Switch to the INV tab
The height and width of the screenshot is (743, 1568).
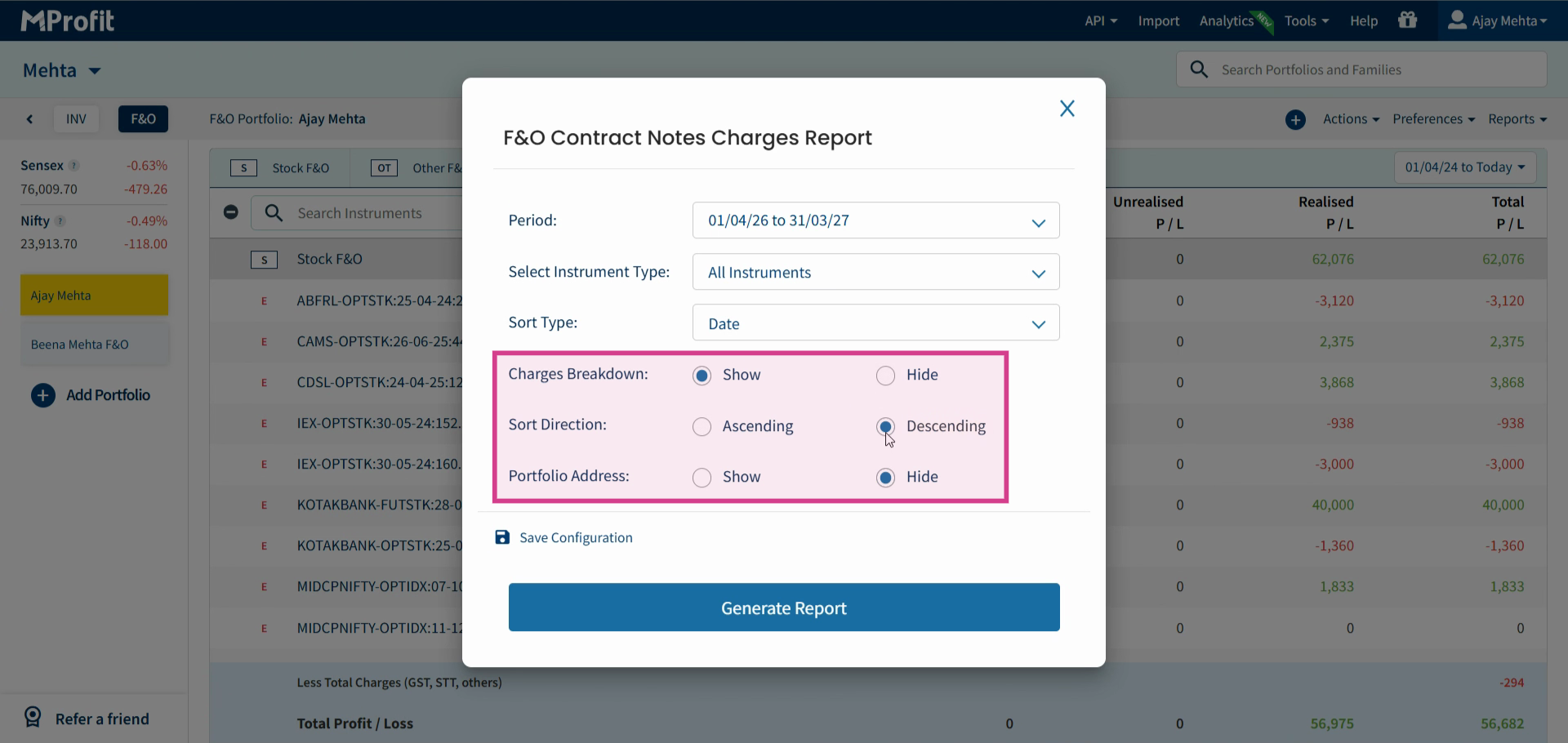tap(76, 119)
